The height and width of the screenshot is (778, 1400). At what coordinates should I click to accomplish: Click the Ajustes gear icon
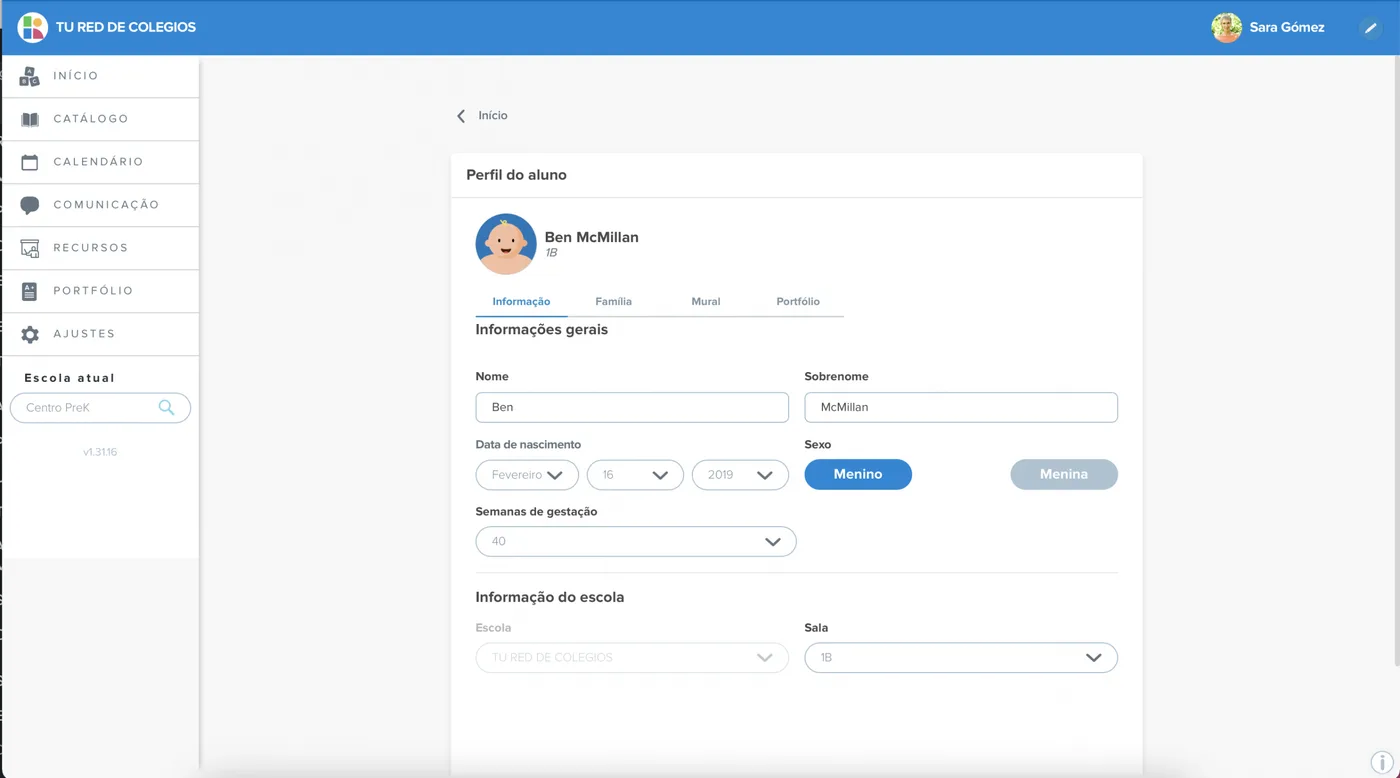pyautogui.click(x=30, y=334)
